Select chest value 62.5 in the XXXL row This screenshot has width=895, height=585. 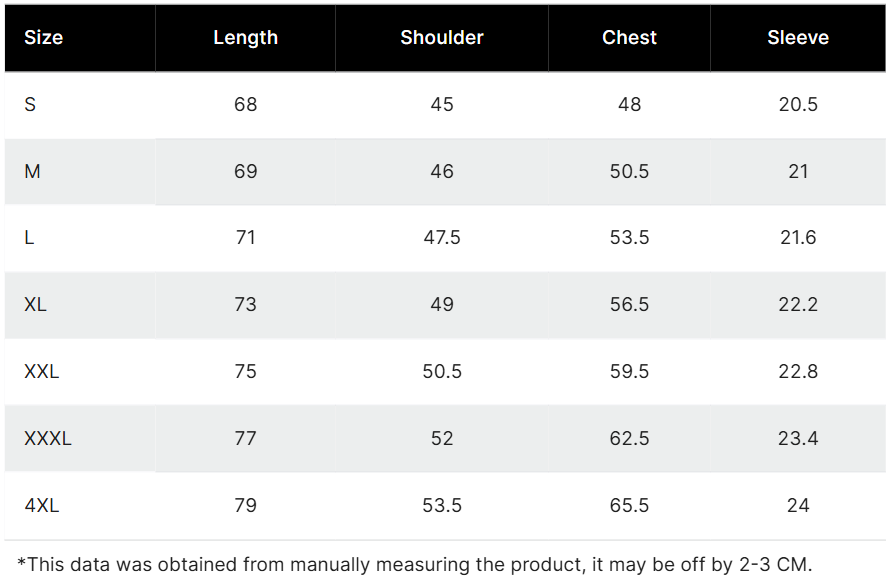629,438
